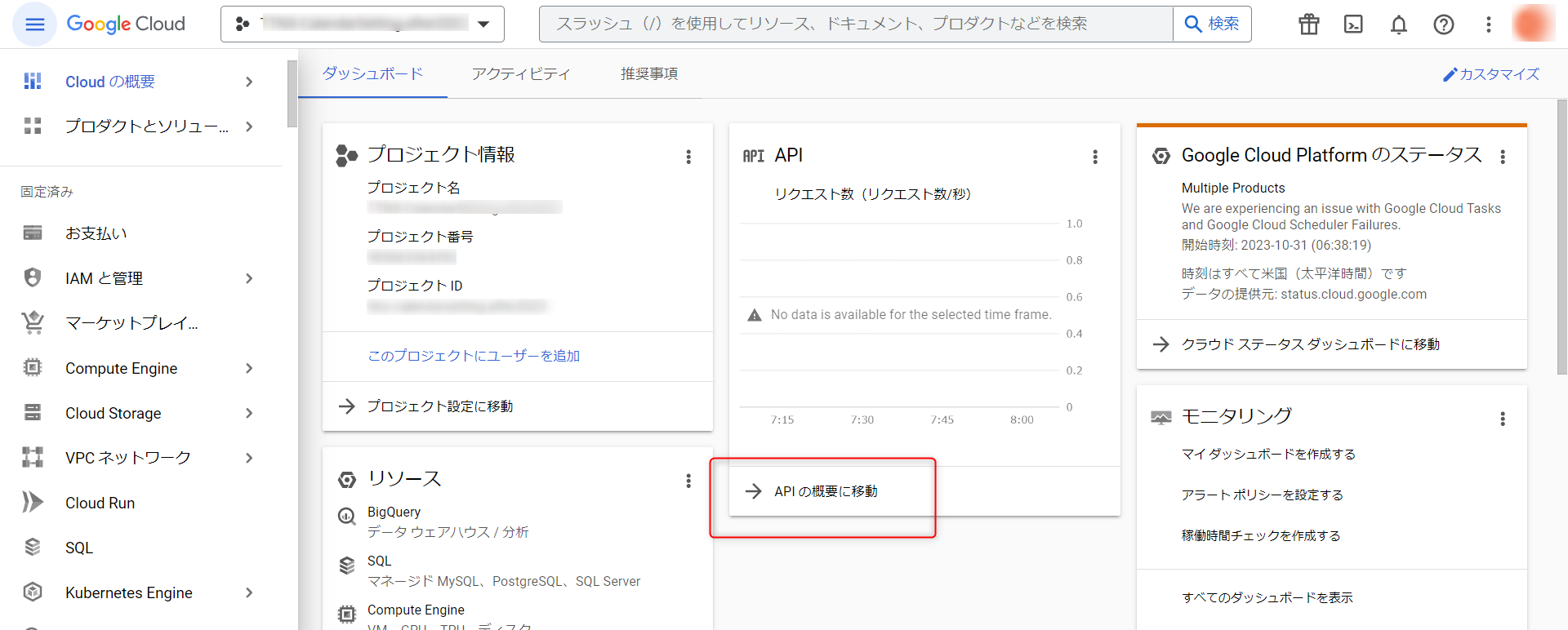
Task: Switch to the アクティビティ tab
Action: click(x=520, y=73)
